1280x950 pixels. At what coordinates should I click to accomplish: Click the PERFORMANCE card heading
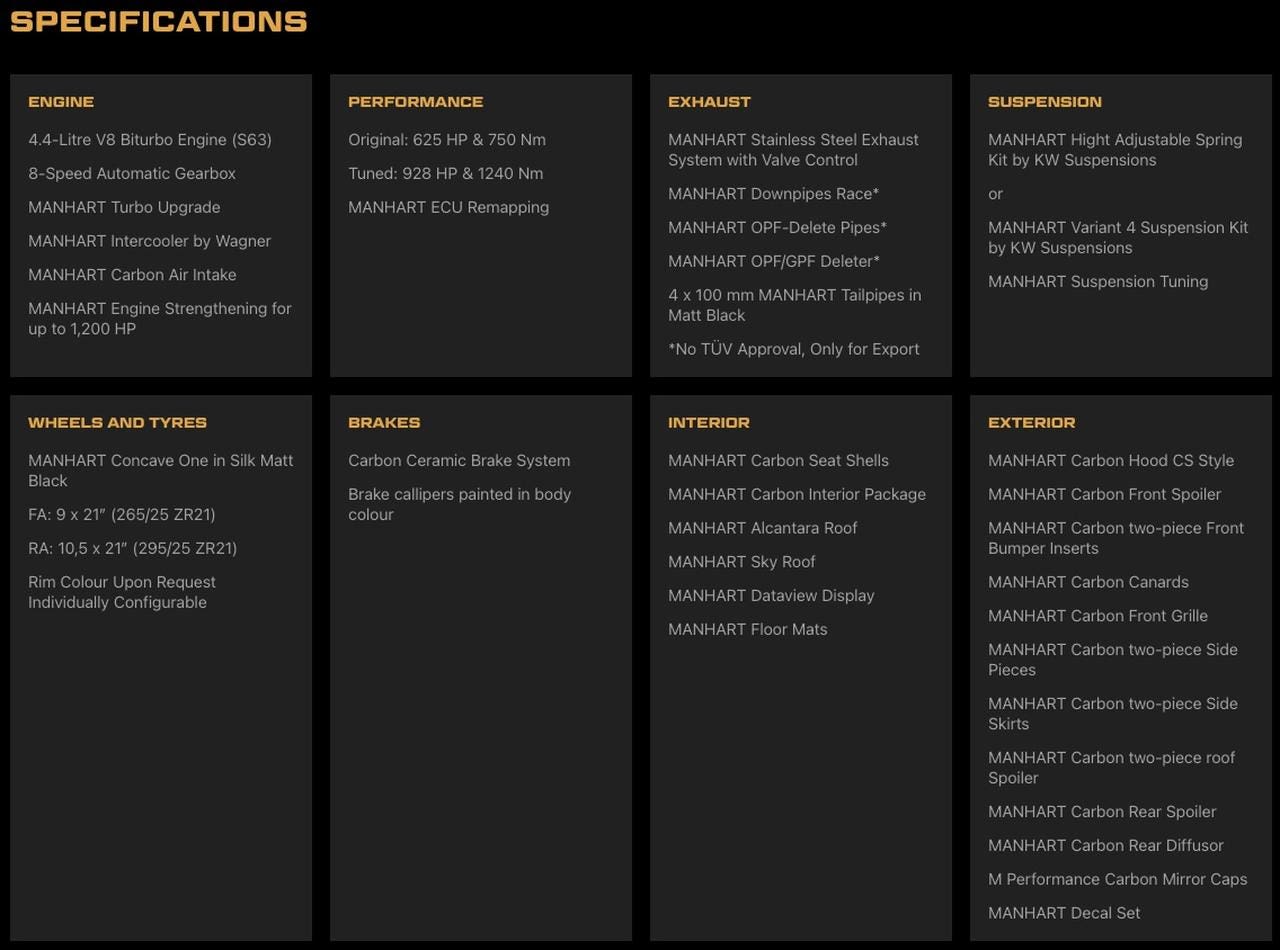[416, 102]
